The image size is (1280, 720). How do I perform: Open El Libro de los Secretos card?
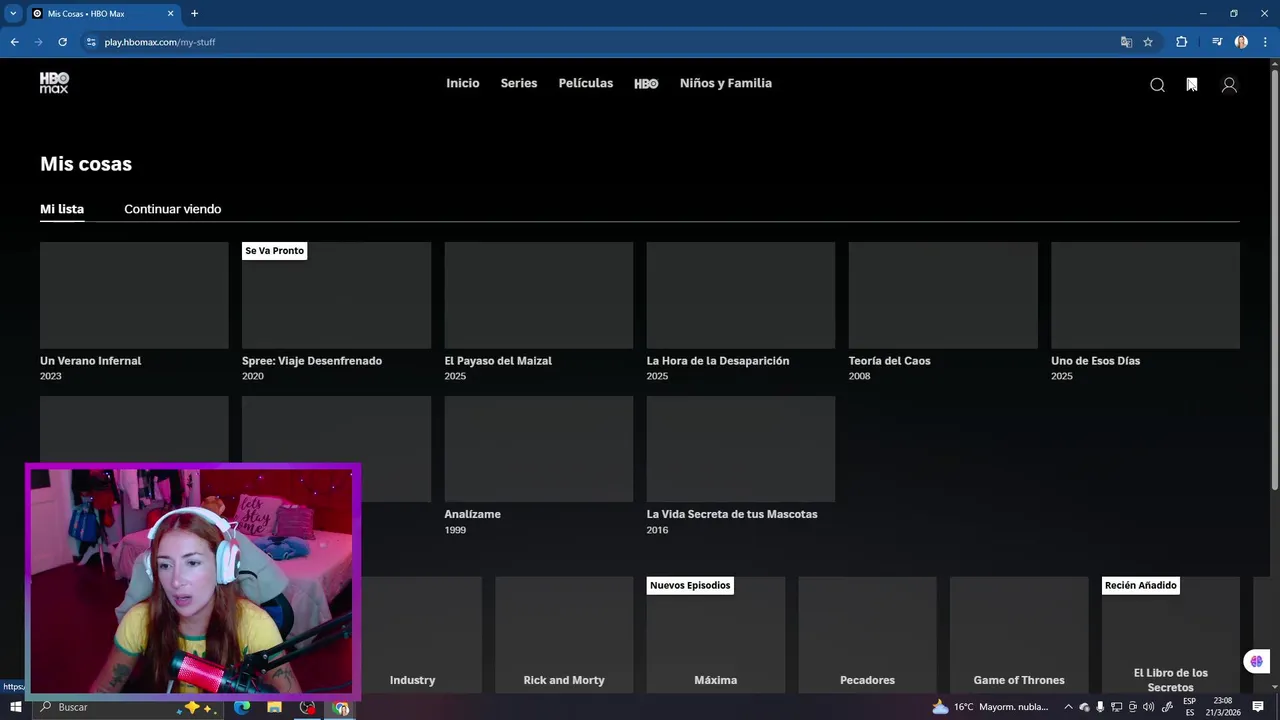(1171, 635)
